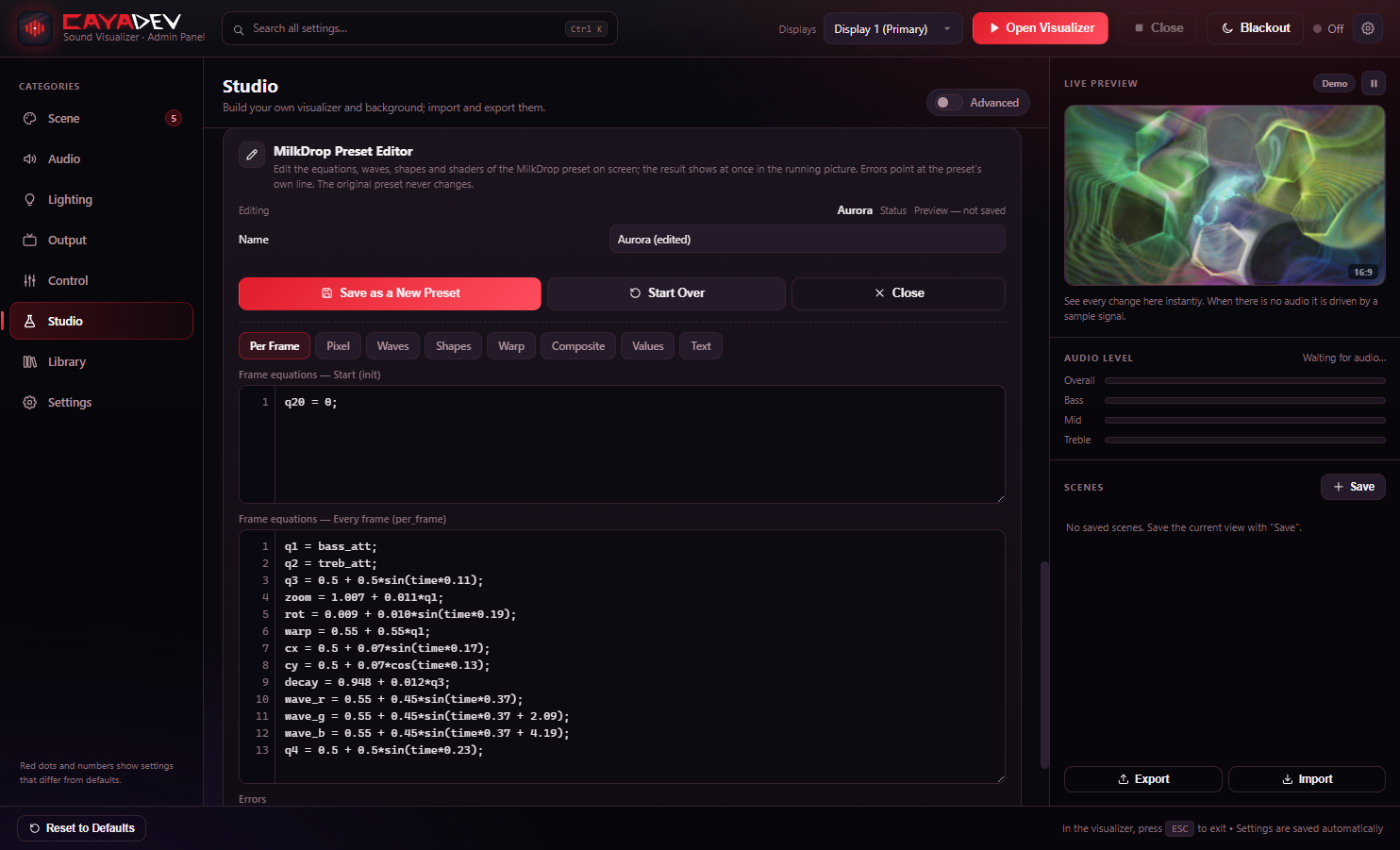Click the top bar Close visualizer button

pos(1158,28)
